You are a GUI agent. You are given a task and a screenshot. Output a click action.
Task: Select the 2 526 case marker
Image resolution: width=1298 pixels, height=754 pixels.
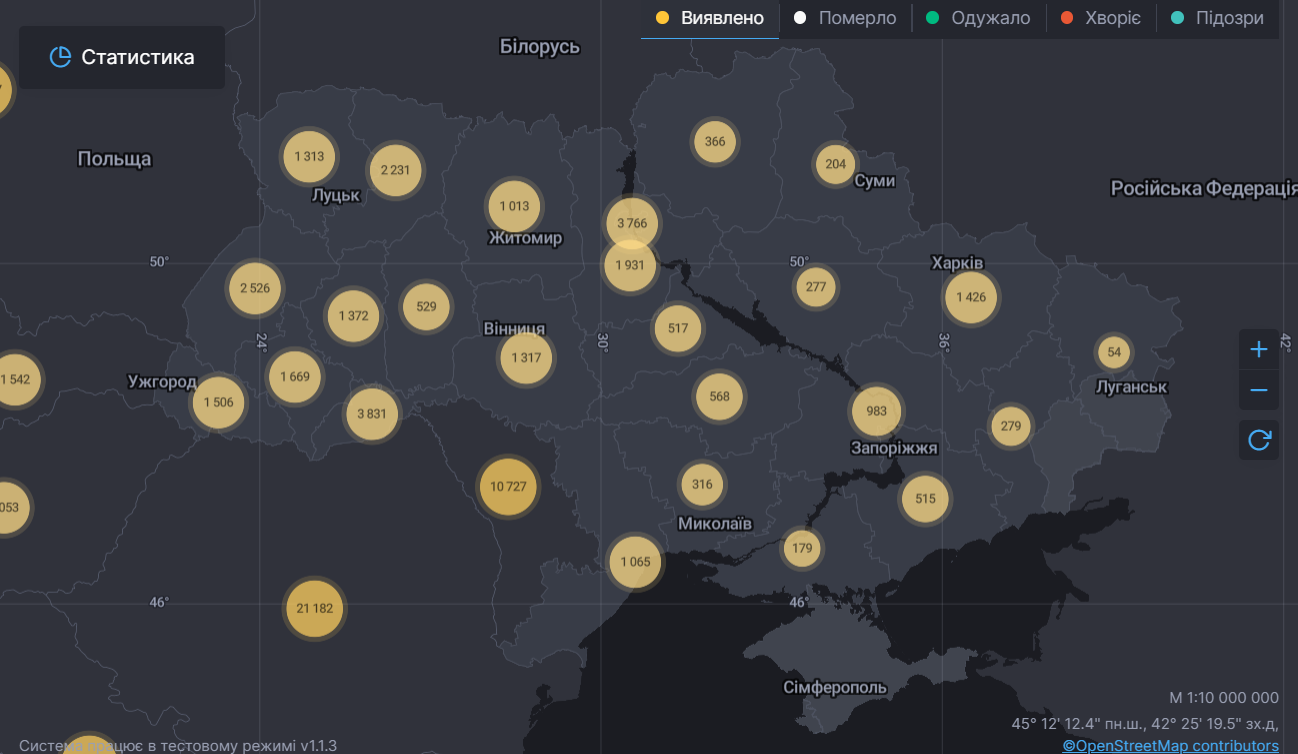point(255,288)
